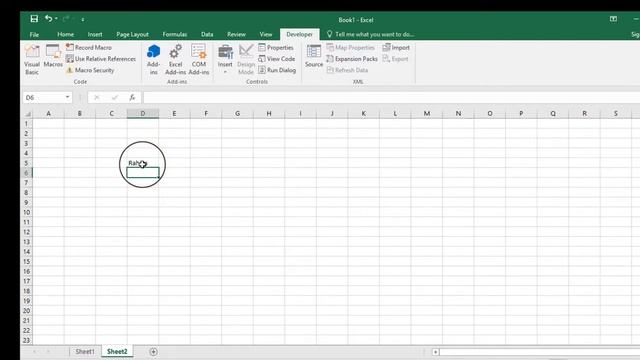Expand the Name Box dropdown arrow
The height and width of the screenshot is (360, 640).
(67, 97)
